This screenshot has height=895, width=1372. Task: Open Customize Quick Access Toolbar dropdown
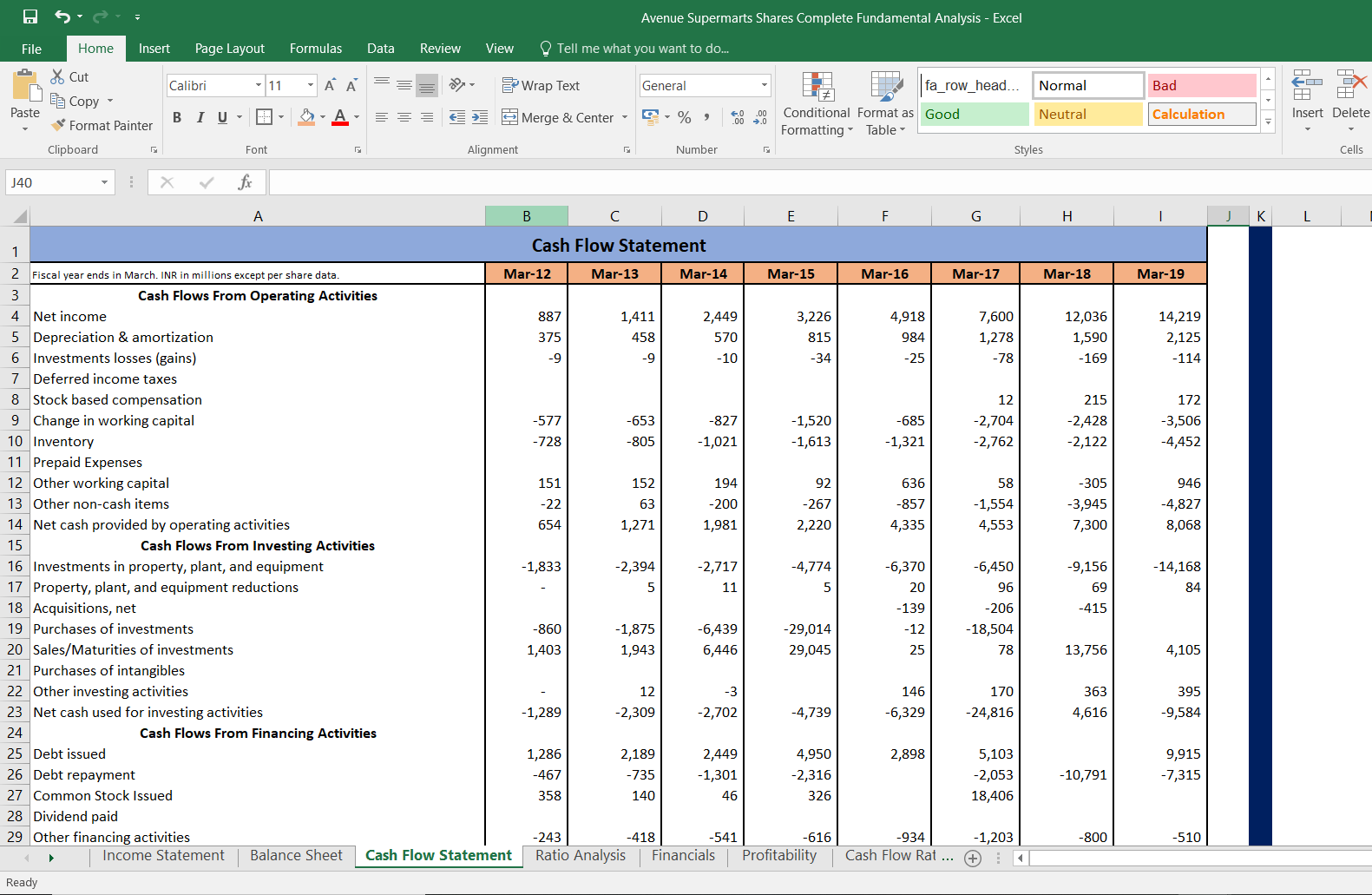(137, 16)
